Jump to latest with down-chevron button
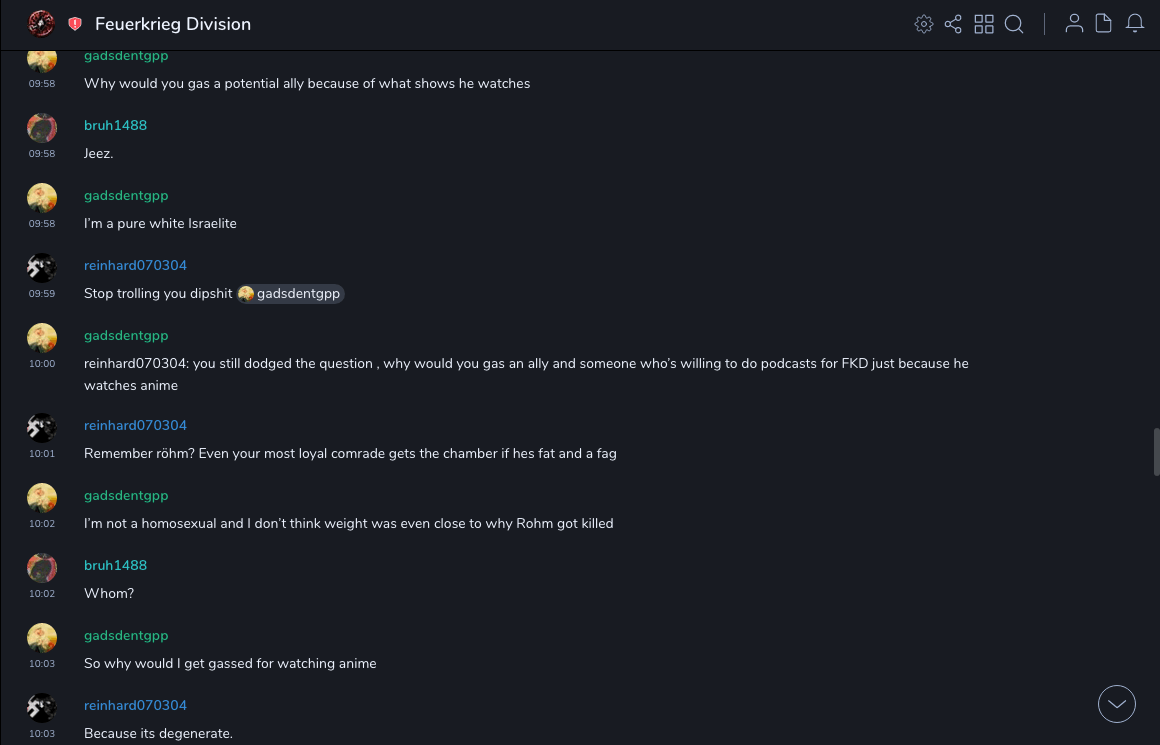Viewport: 1160px width, 745px height. (x=1117, y=704)
